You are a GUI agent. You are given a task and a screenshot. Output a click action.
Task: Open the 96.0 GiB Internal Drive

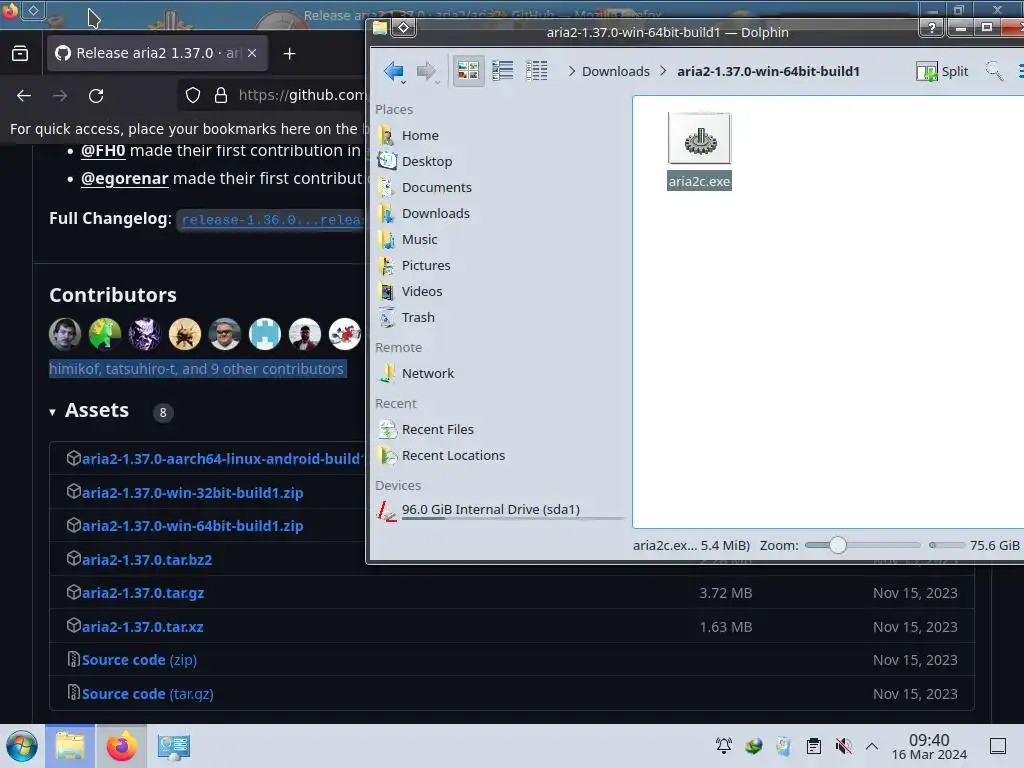(x=490, y=509)
